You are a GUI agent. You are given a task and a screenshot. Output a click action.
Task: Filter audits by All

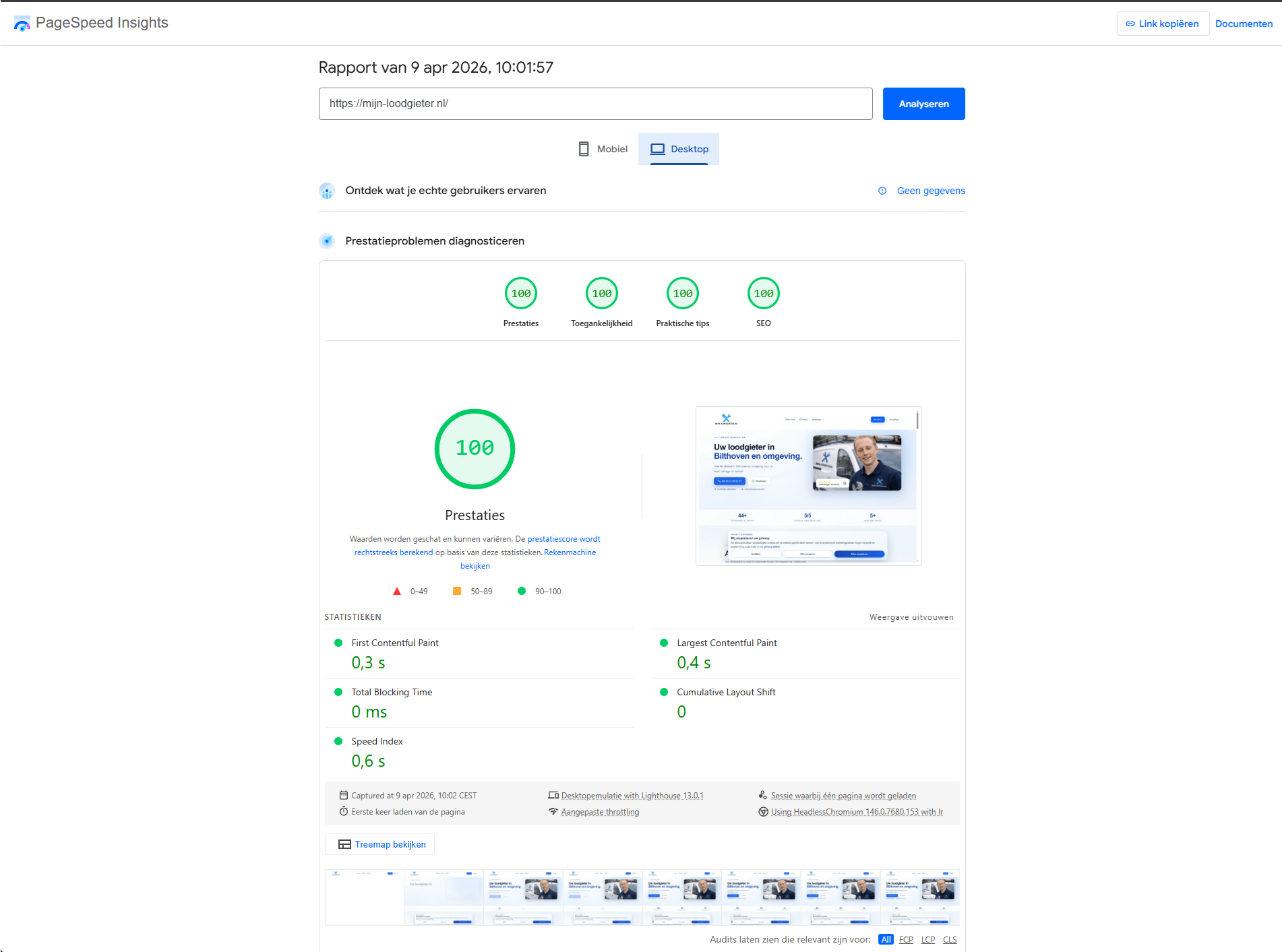coord(886,939)
